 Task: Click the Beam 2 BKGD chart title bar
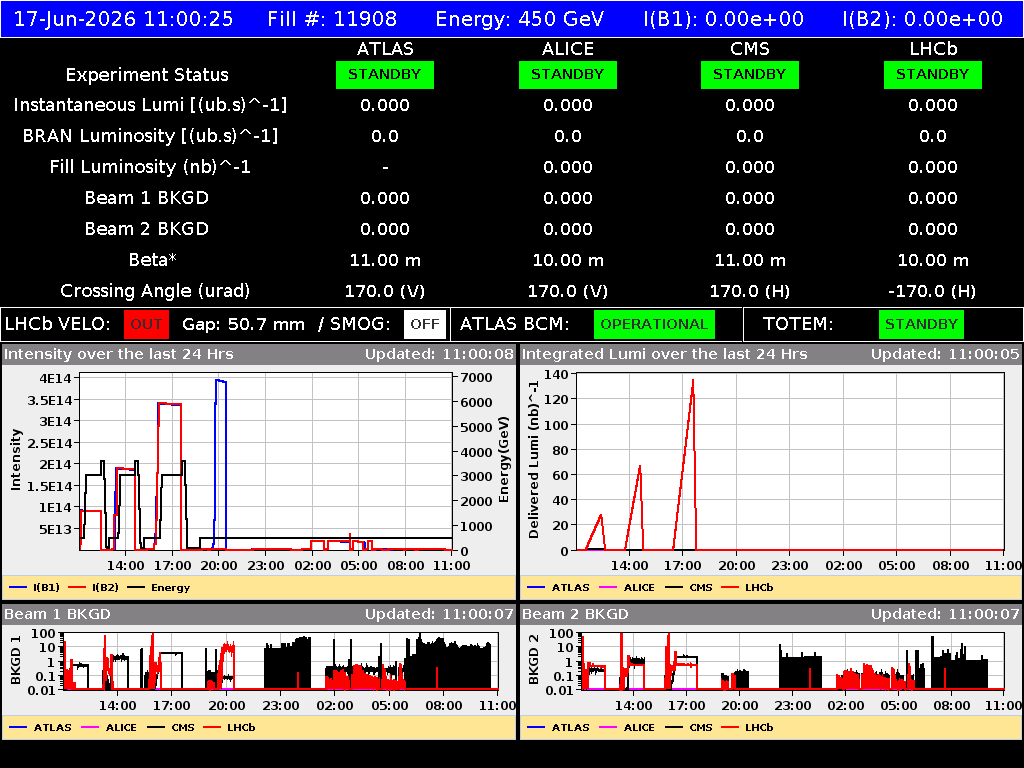click(x=771, y=614)
